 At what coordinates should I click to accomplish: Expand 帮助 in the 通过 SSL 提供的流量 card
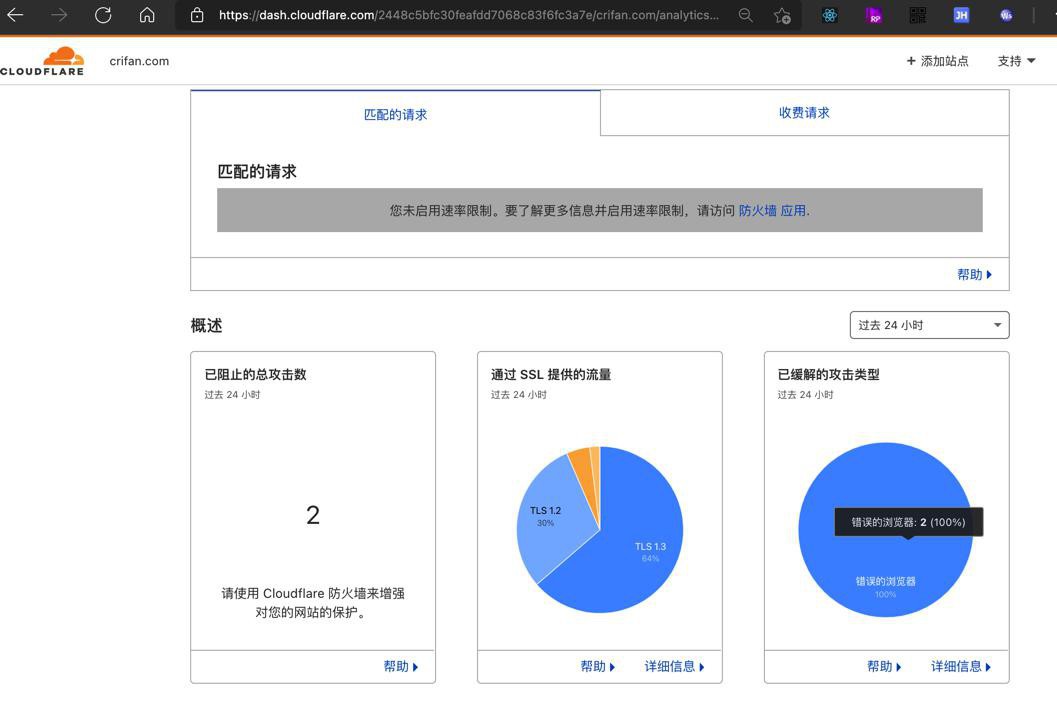coord(598,666)
